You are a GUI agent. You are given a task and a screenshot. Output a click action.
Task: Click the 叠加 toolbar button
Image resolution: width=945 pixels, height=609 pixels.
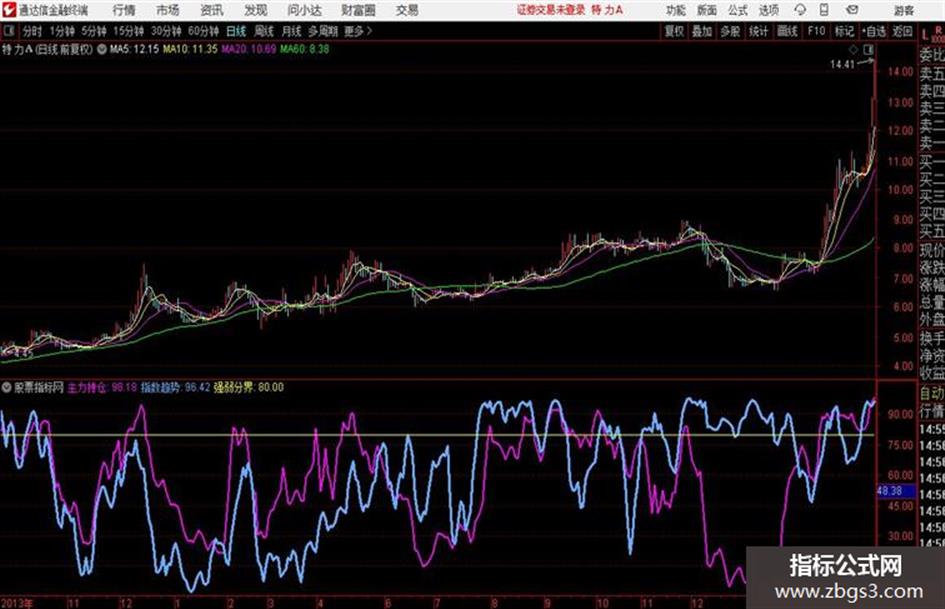(702, 31)
